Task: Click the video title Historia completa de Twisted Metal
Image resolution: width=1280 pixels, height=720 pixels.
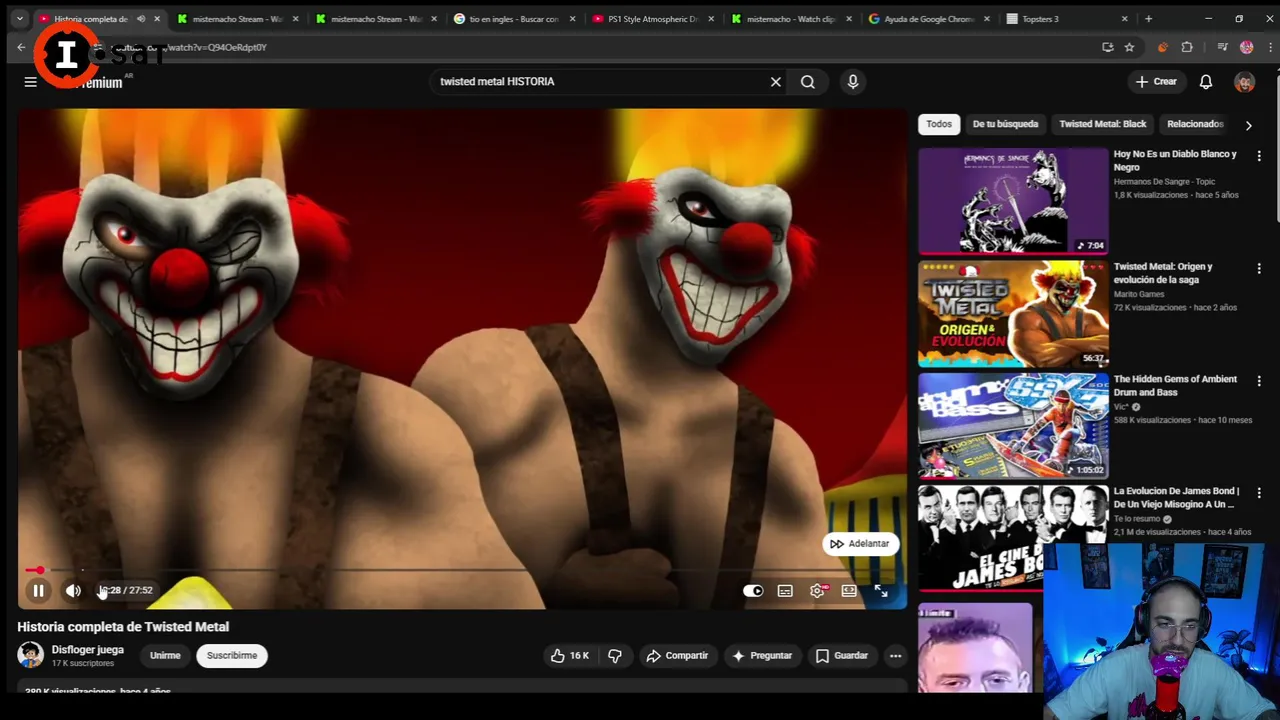Action: coord(123,627)
